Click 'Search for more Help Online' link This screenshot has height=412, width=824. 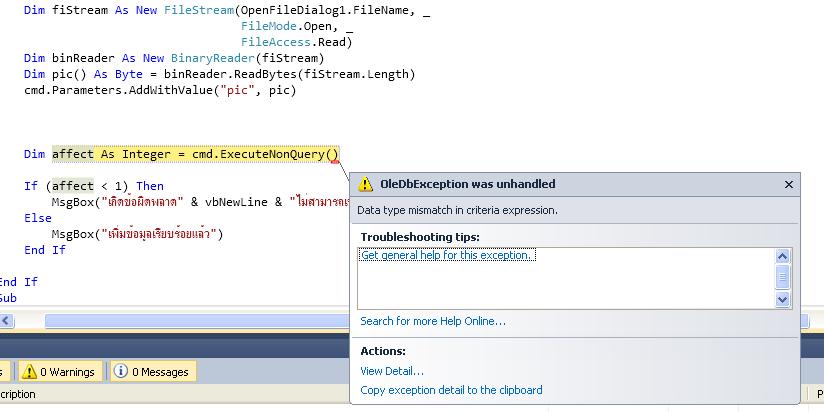[x=432, y=321]
